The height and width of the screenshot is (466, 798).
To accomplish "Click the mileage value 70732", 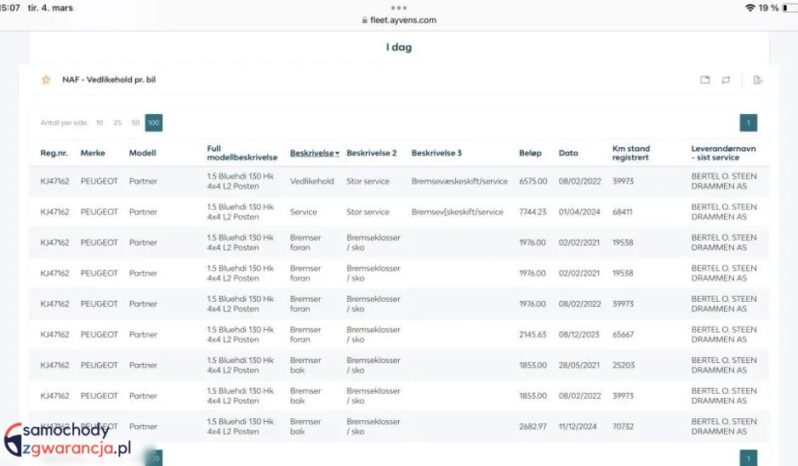I will click(x=623, y=426).
